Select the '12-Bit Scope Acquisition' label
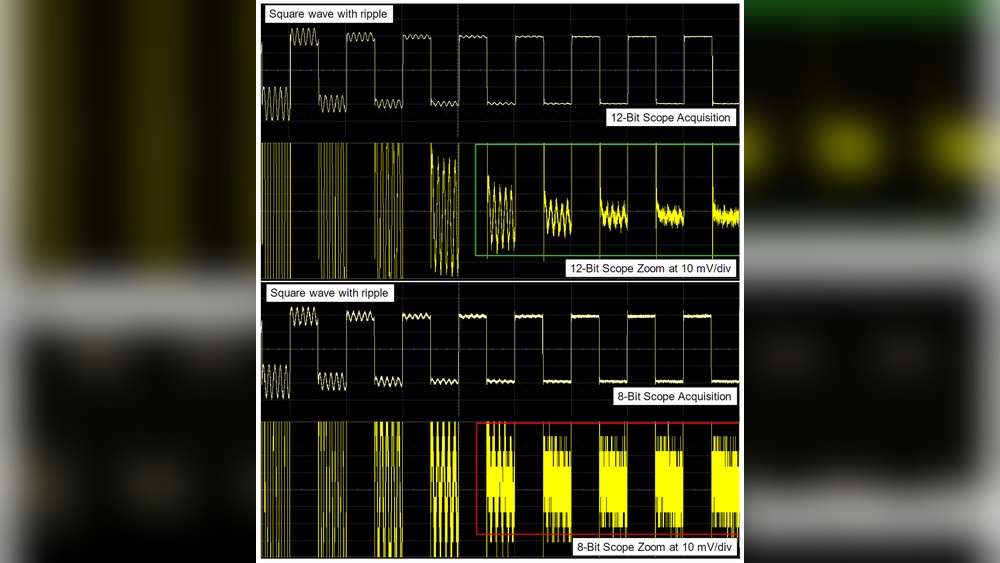Image resolution: width=1000 pixels, height=563 pixels. tap(670, 117)
